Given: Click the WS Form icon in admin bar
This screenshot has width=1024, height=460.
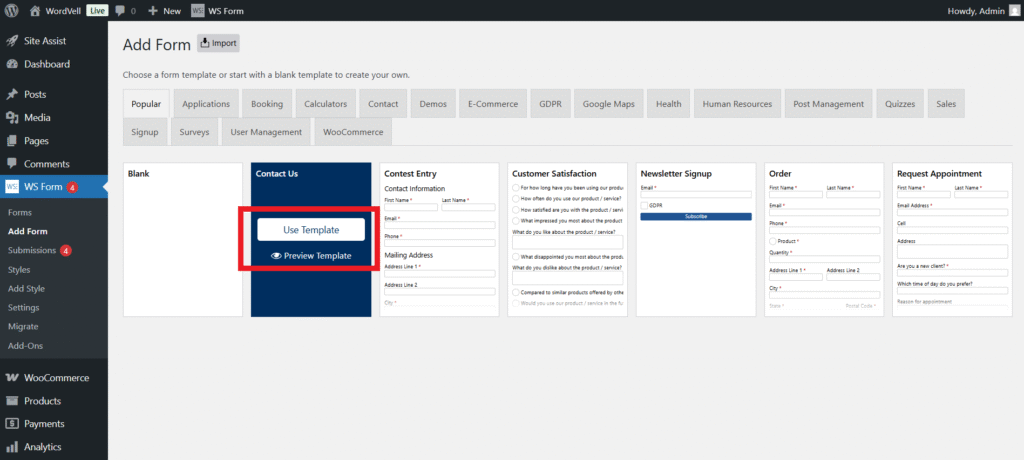Looking at the screenshot, I should tap(198, 10).
